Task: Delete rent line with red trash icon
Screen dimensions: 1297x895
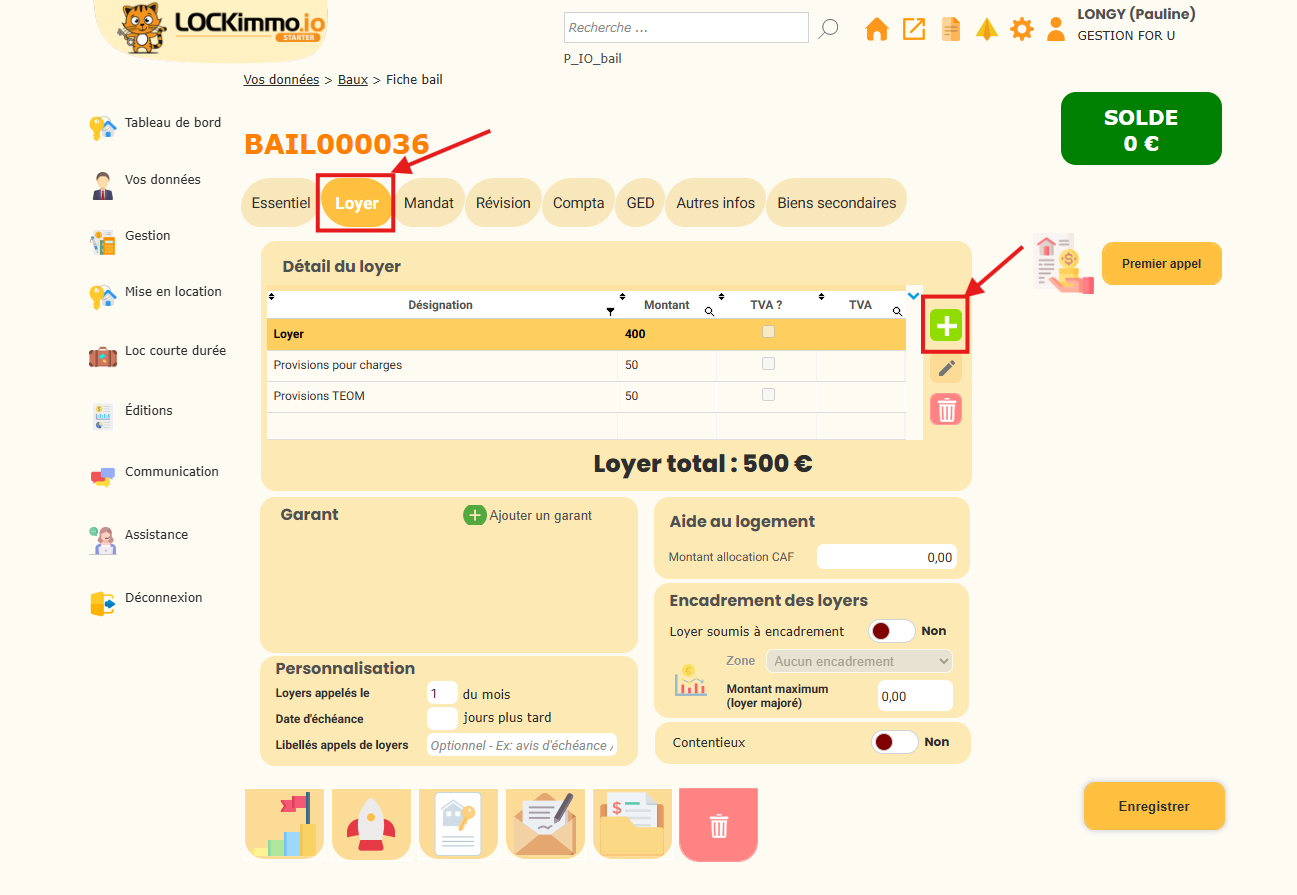Action: tap(946, 409)
